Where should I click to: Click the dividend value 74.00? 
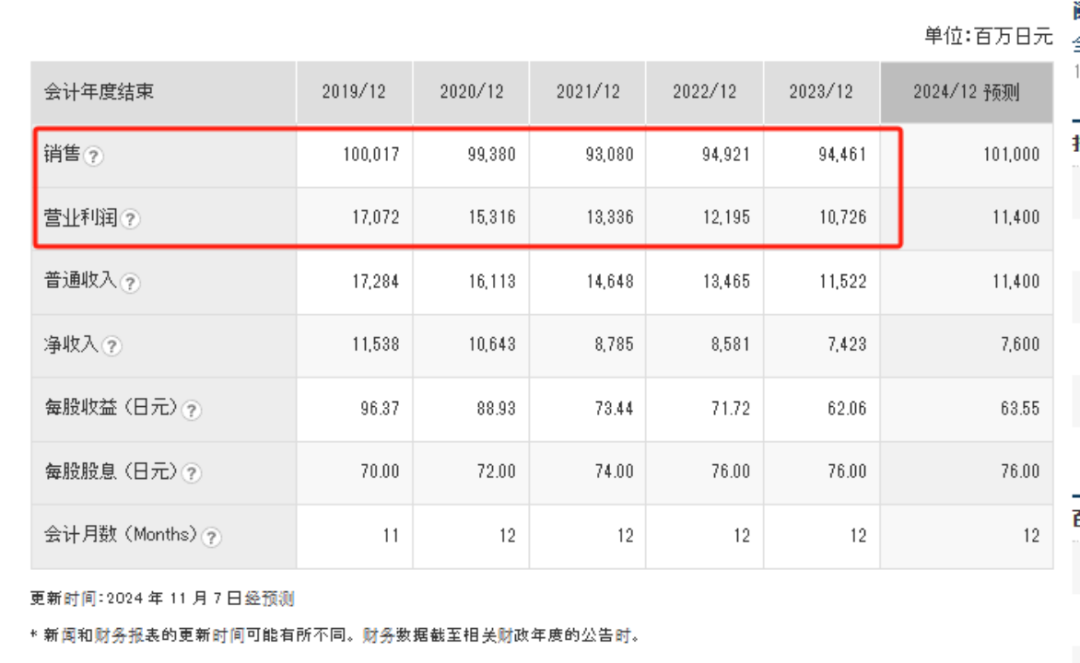[614, 472]
